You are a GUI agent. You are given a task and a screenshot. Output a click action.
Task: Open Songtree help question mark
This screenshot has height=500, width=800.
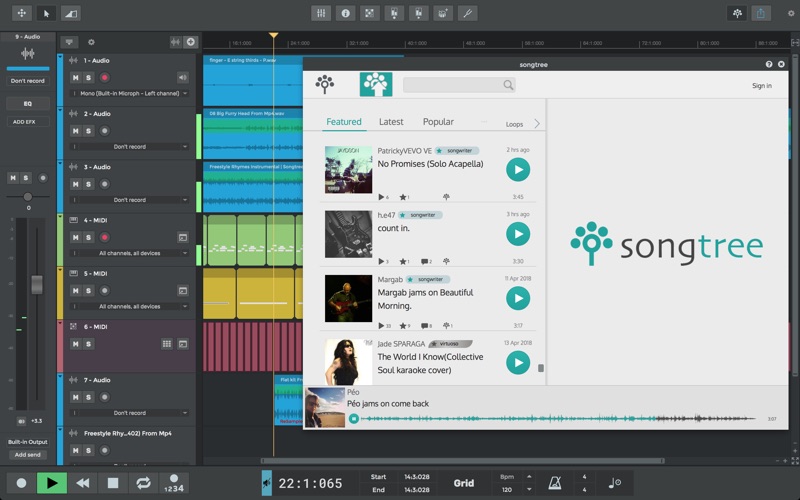coord(769,64)
